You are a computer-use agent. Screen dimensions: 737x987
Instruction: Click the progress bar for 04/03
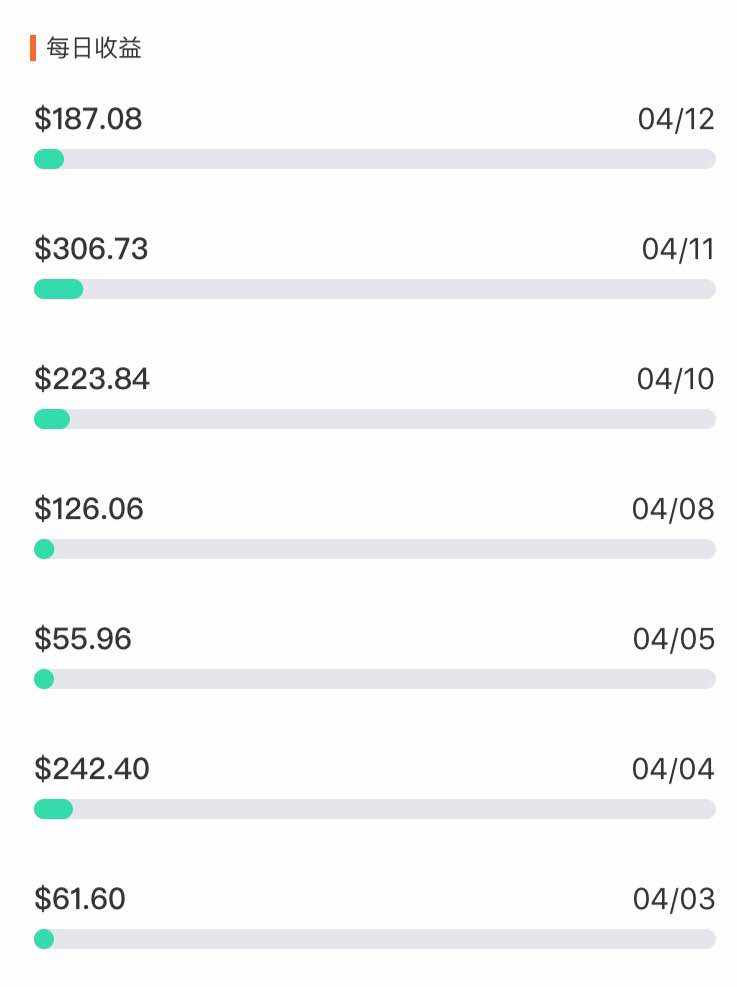[375, 939]
